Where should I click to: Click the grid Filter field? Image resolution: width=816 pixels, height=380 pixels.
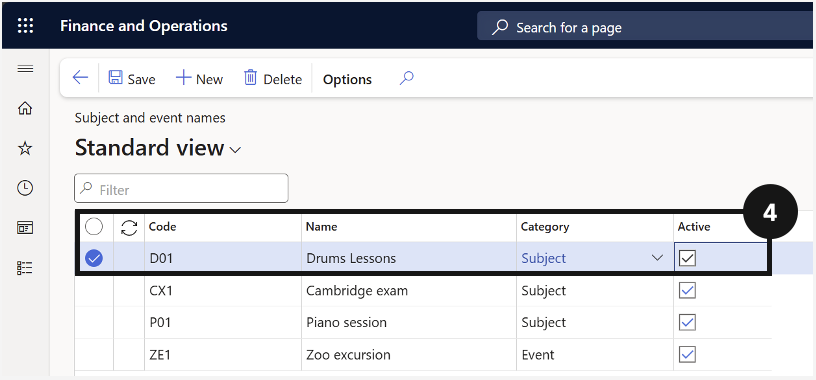[x=181, y=188]
